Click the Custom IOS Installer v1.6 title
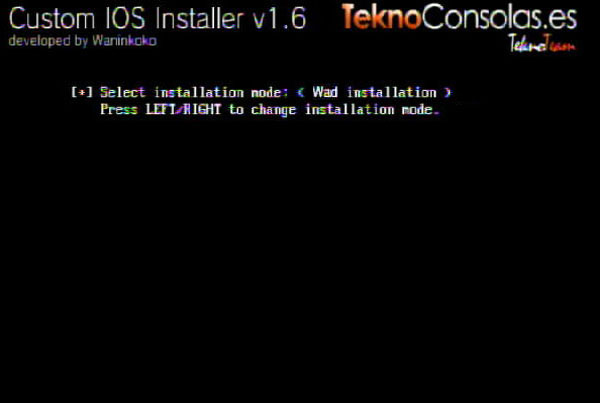This screenshot has height=403, width=600. 157,18
